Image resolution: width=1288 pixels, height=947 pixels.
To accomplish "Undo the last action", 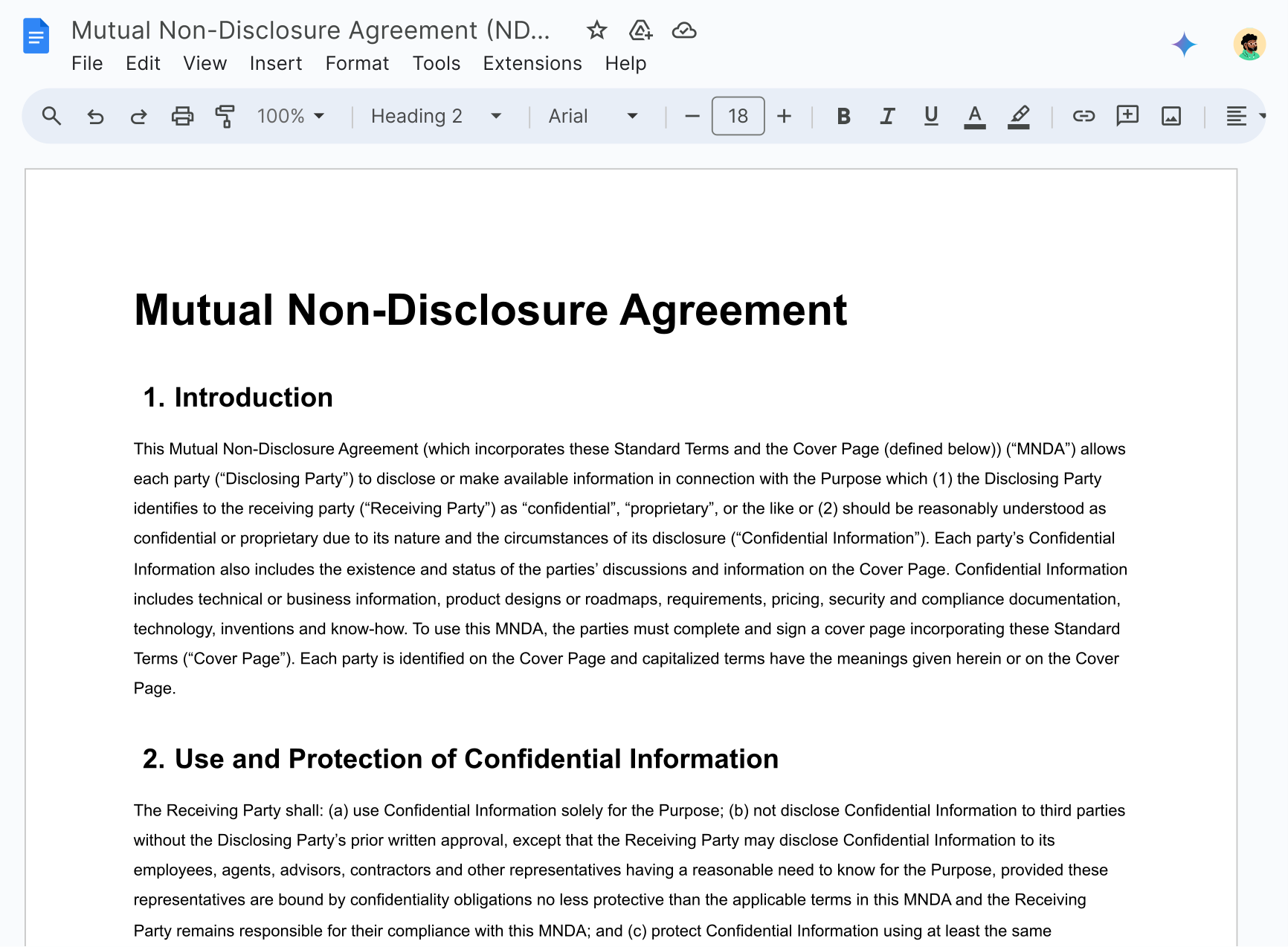I will pos(95,116).
